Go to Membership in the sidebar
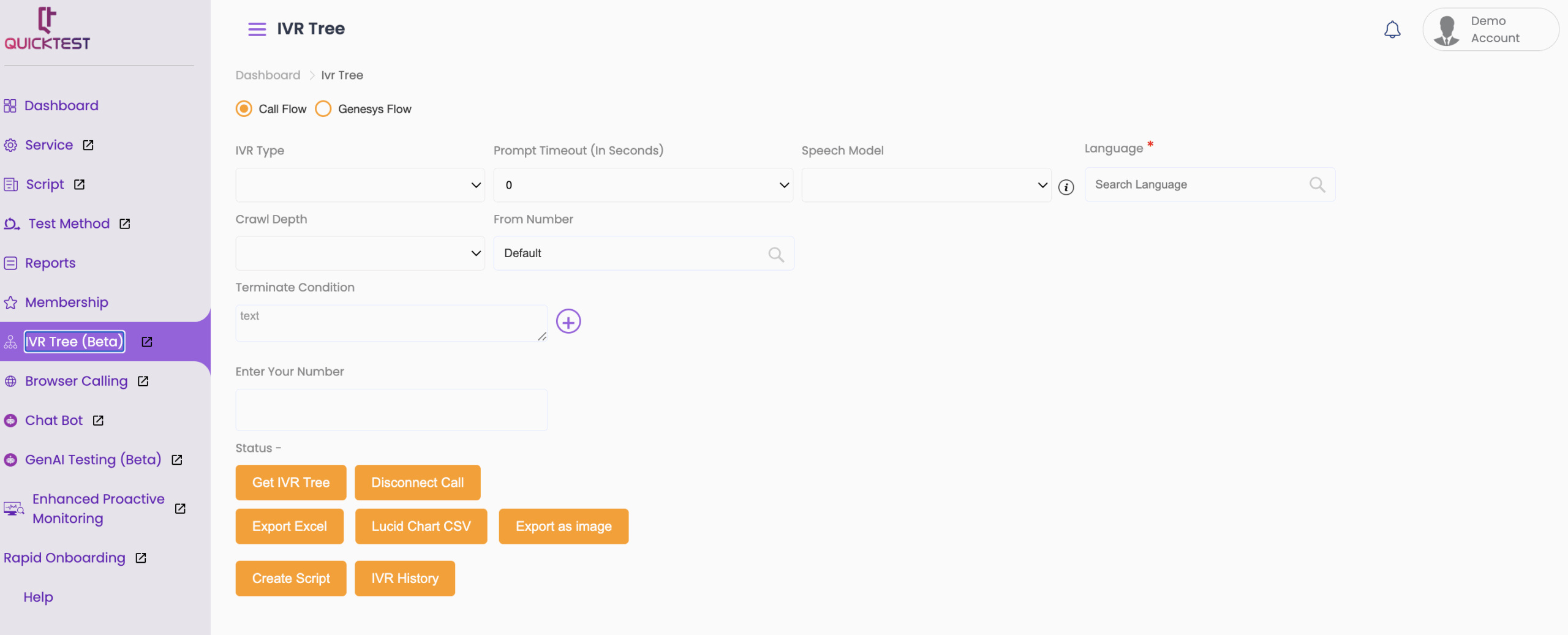 (x=66, y=302)
